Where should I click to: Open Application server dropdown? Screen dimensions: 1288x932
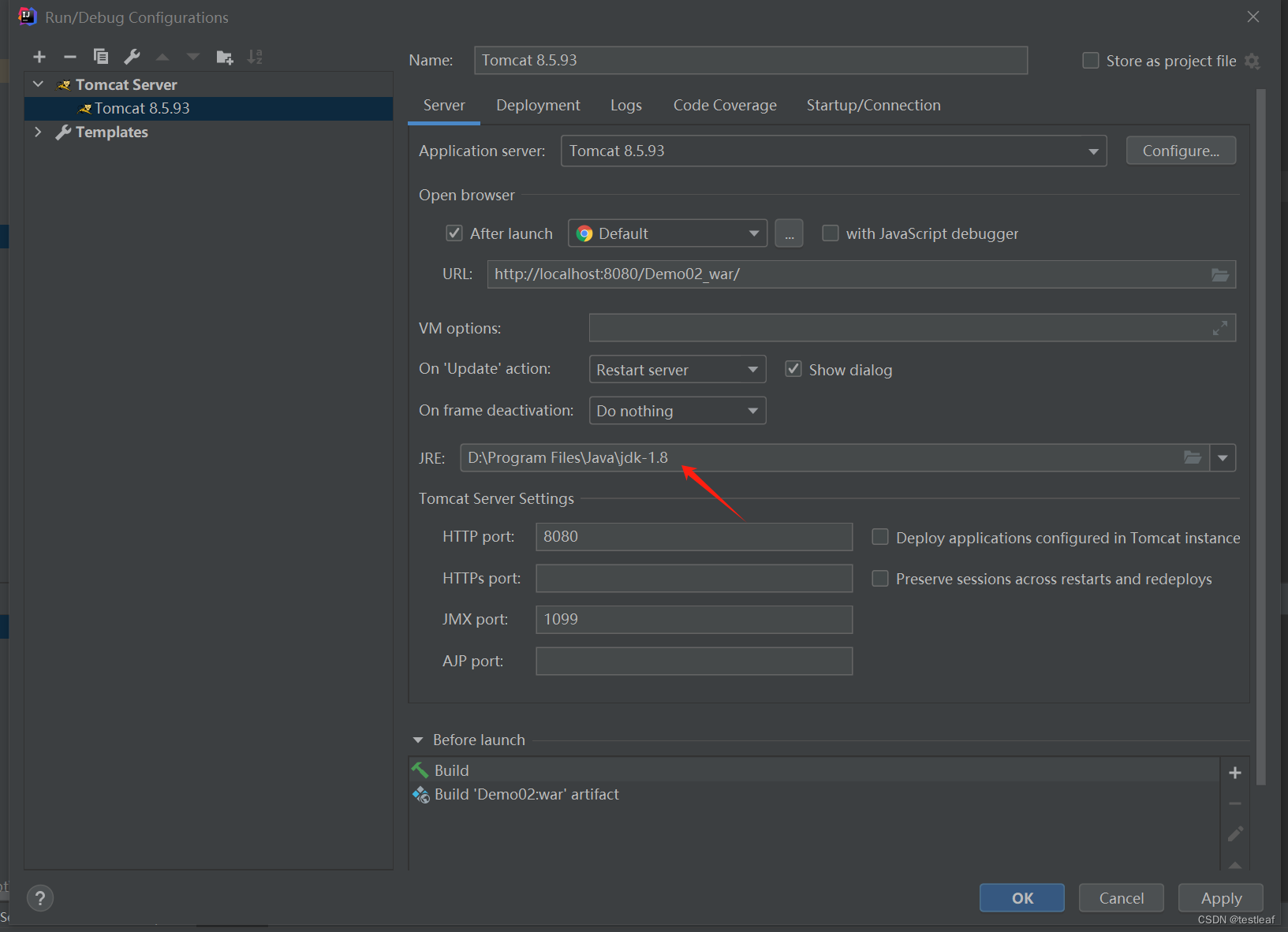pyautogui.click(x=834, y=151)
